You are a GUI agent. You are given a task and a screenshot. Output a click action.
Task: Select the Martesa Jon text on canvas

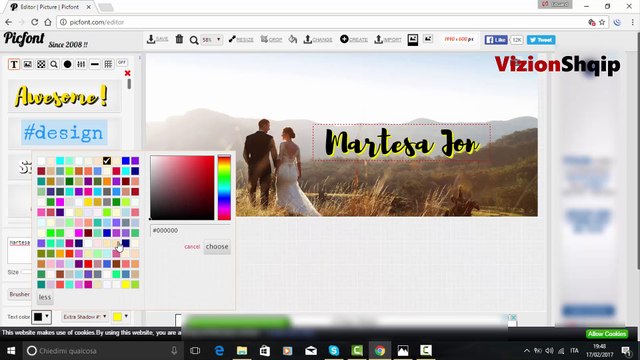(402, 142)
